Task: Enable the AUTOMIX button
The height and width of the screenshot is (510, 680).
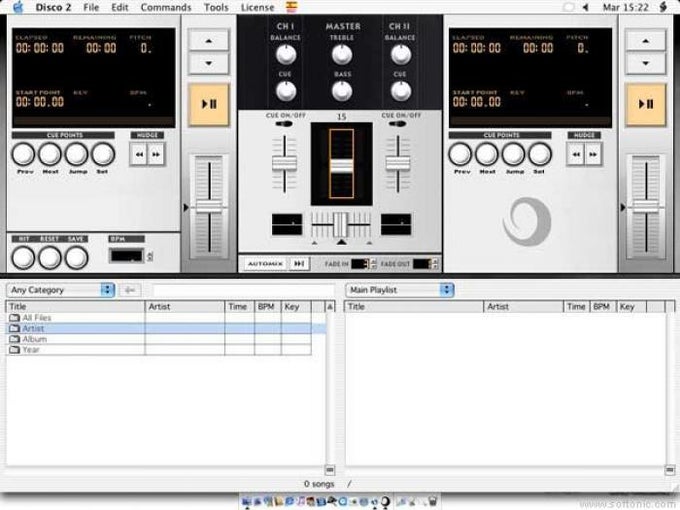Action: [x=265, y=264]
